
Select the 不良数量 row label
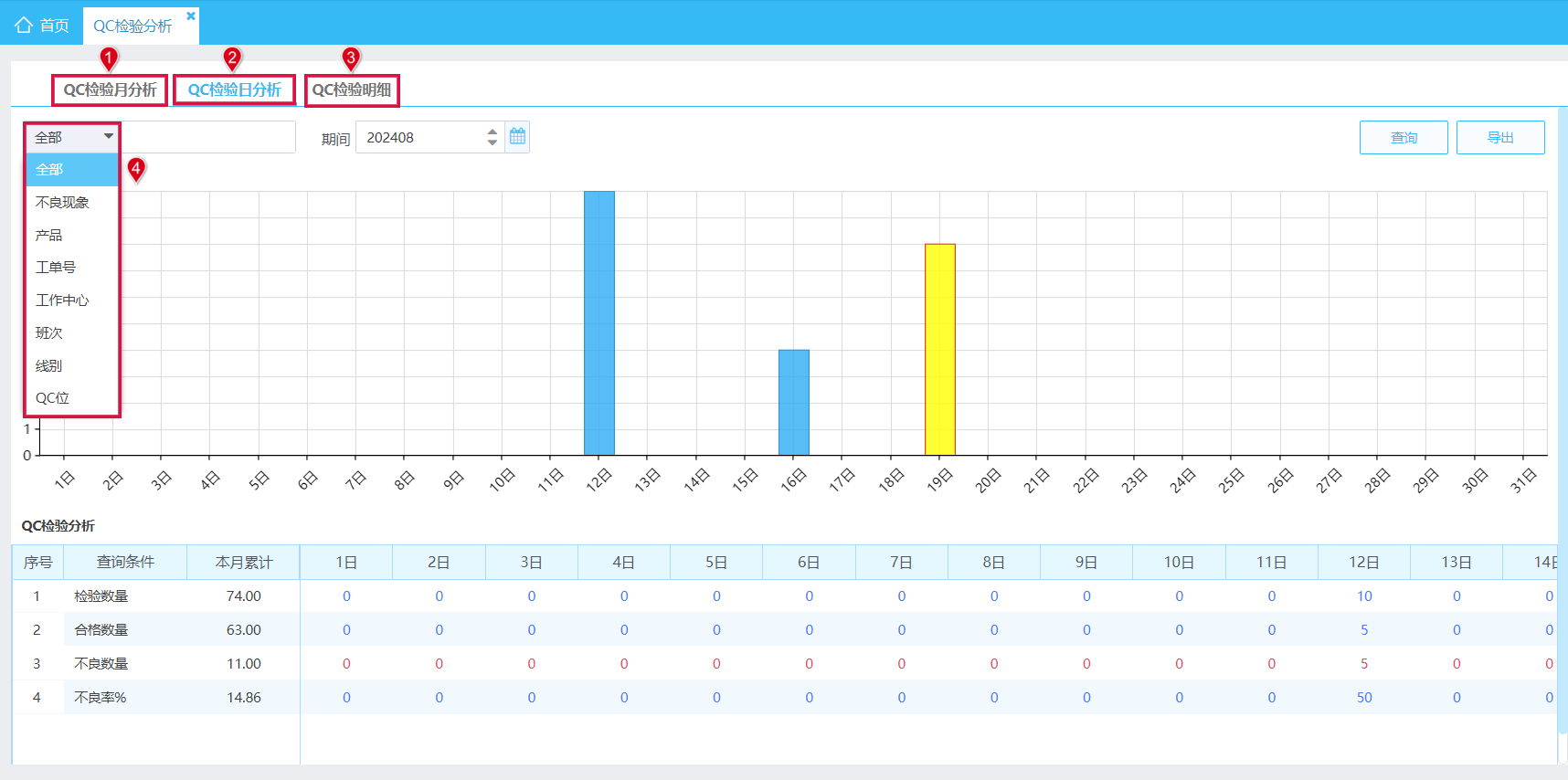(x=101, y=664)
